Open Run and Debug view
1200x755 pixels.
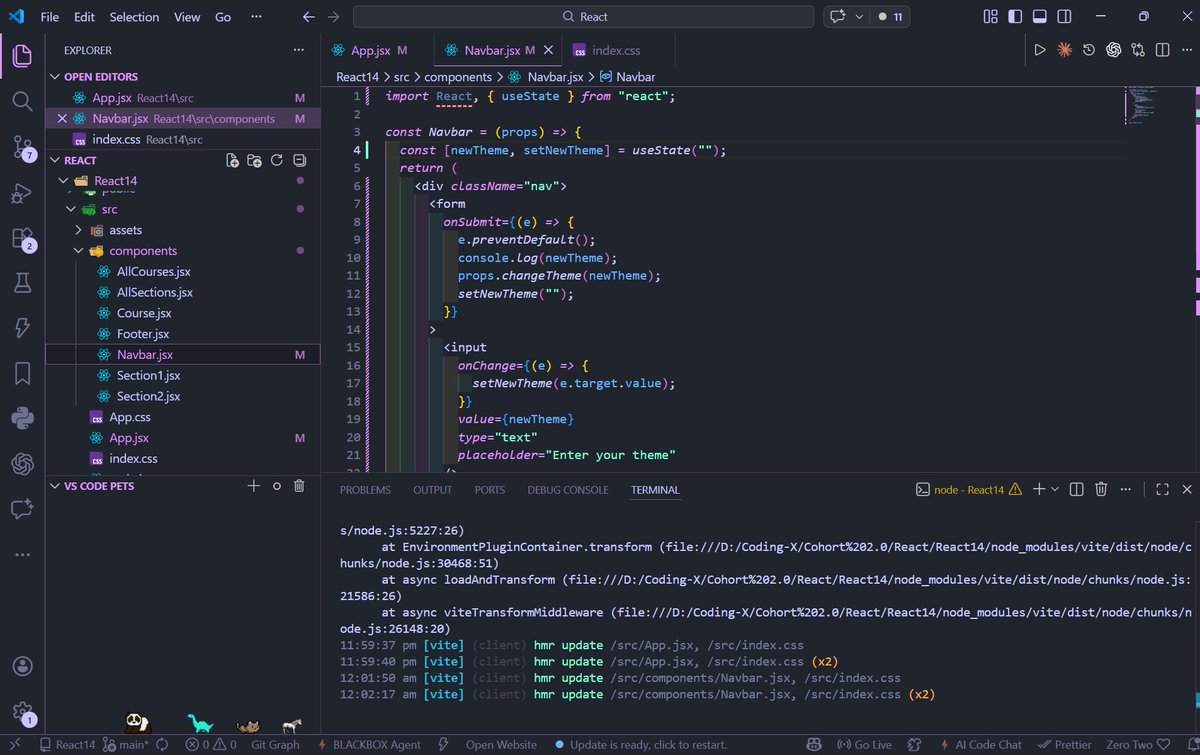coord(22,193)
